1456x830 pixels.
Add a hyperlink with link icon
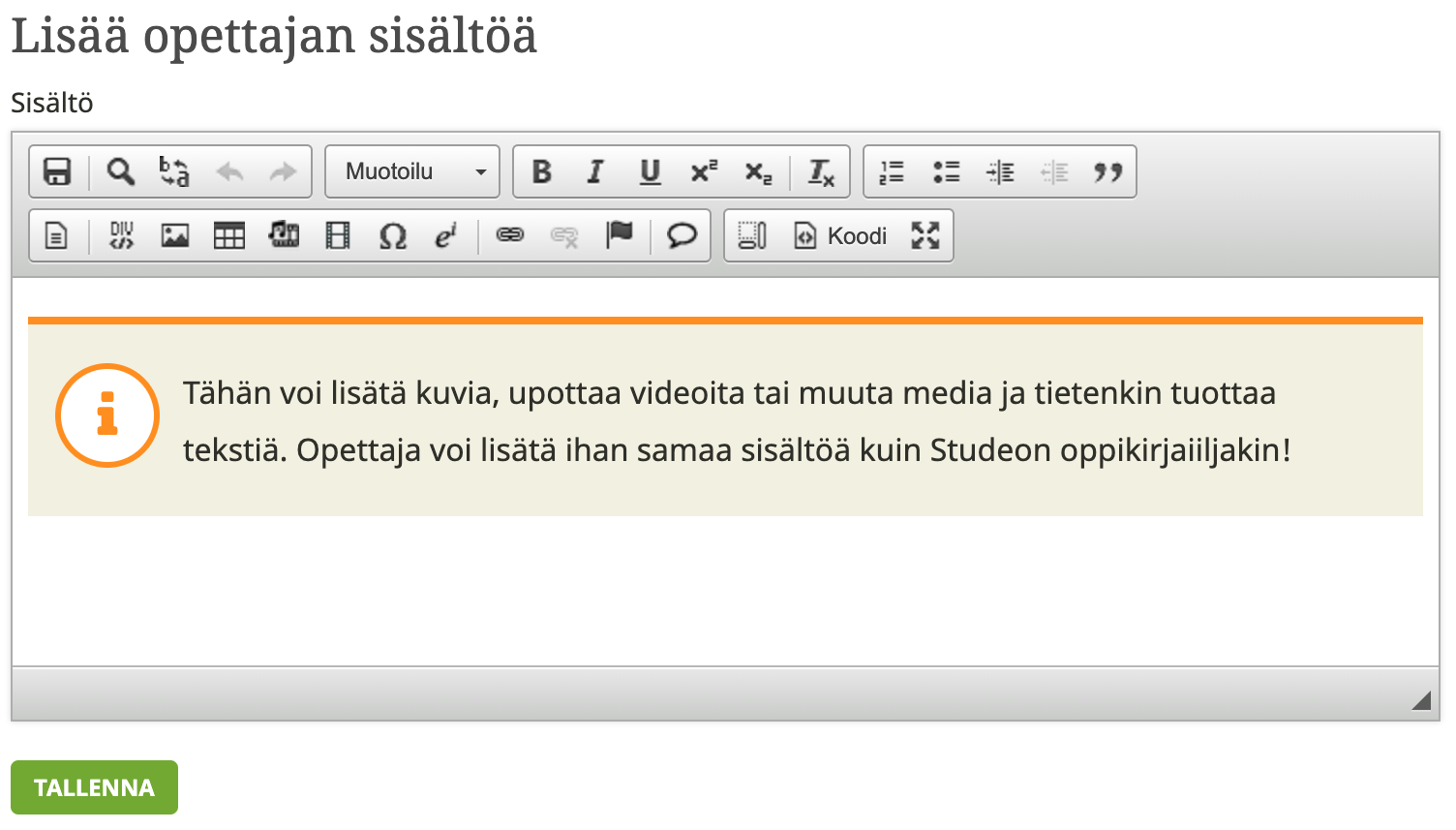click(x=510, y=235)
